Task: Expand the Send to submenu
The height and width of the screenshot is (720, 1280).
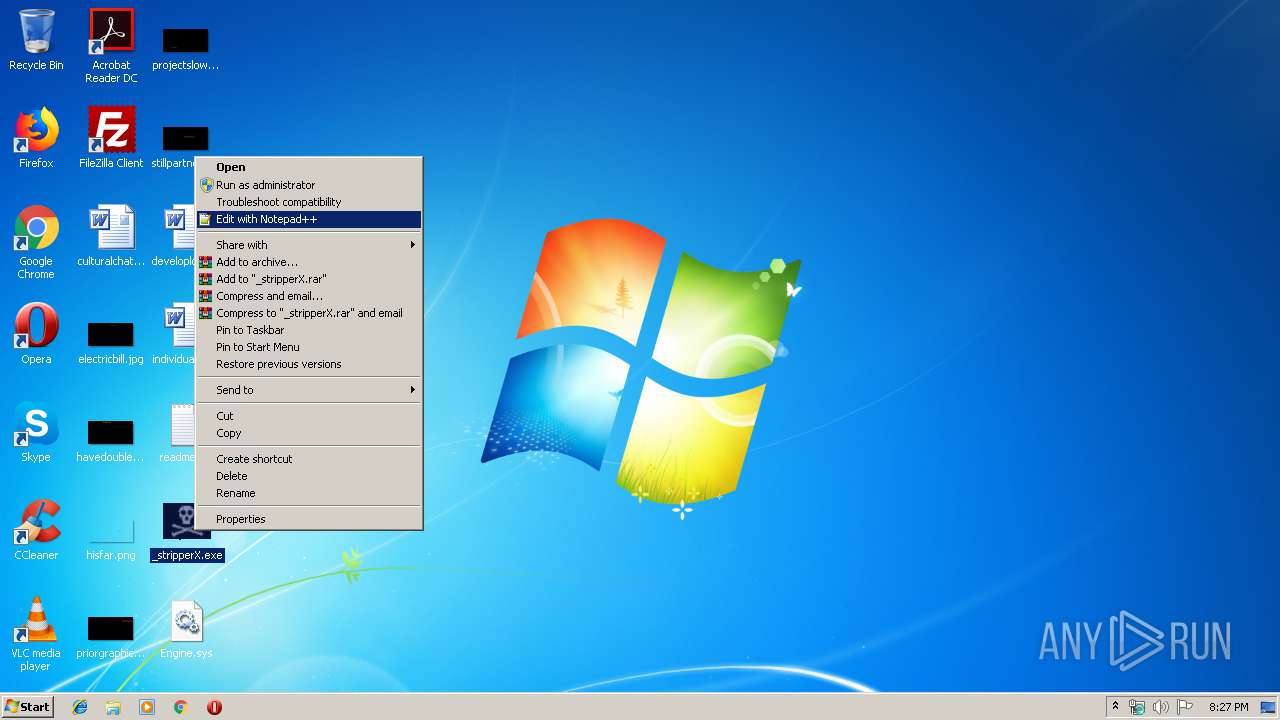Action: pos(308,390)
